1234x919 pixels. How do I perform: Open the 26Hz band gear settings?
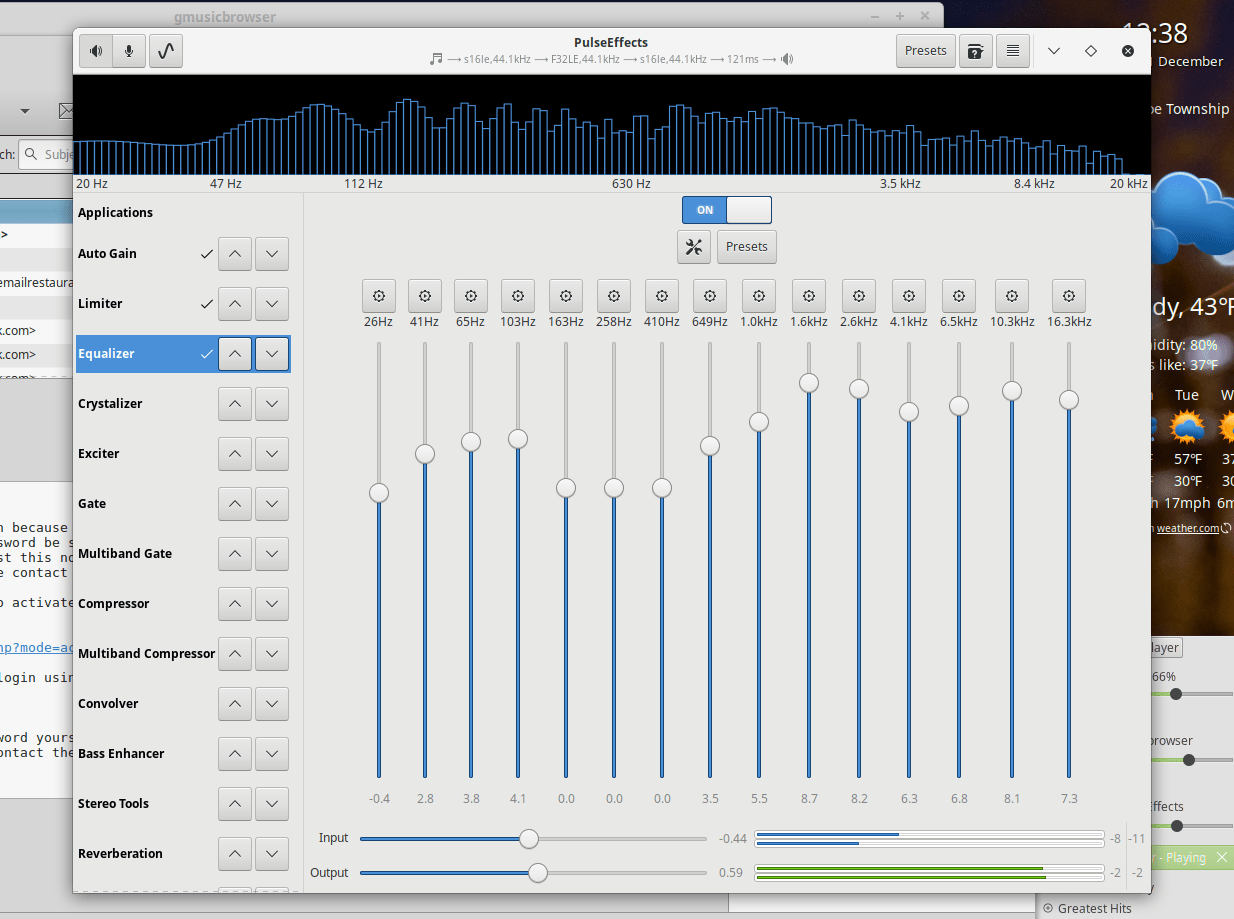pos(378,295)
